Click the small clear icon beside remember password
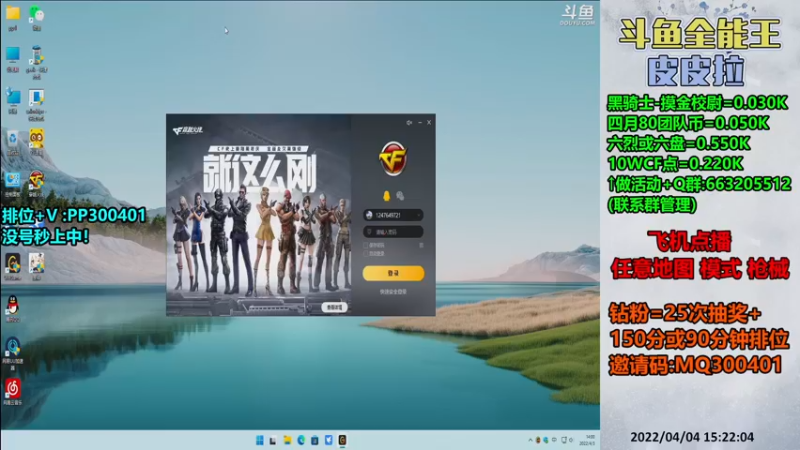 point(421,245)
